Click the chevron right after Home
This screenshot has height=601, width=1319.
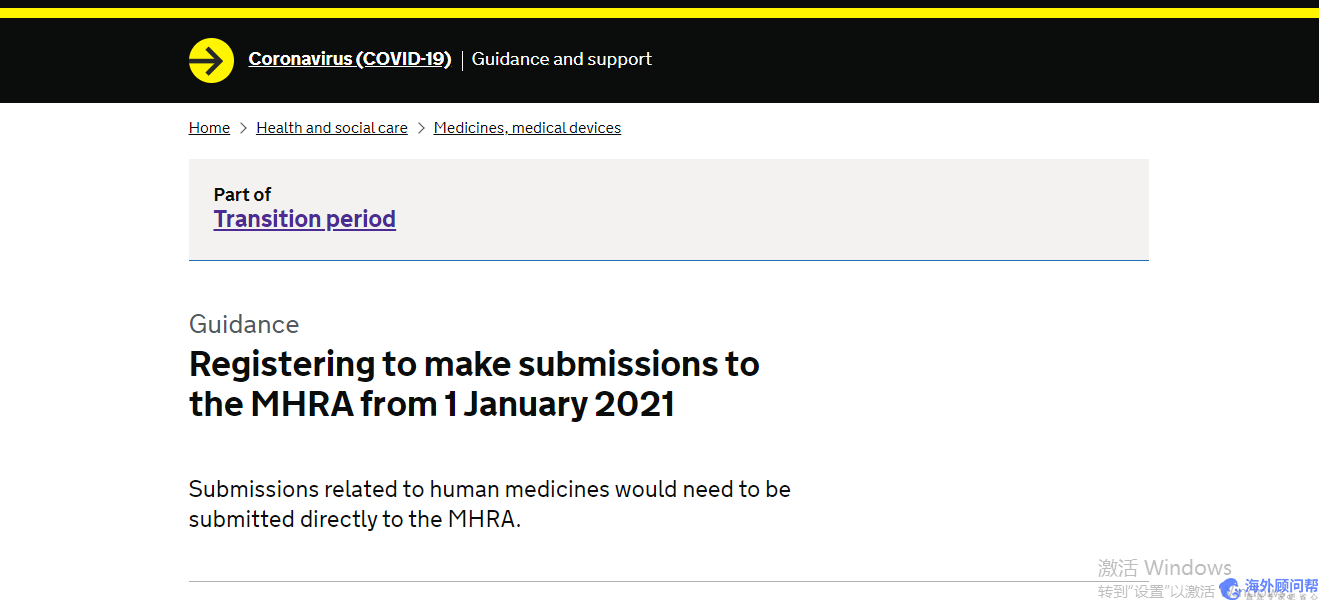243,128
